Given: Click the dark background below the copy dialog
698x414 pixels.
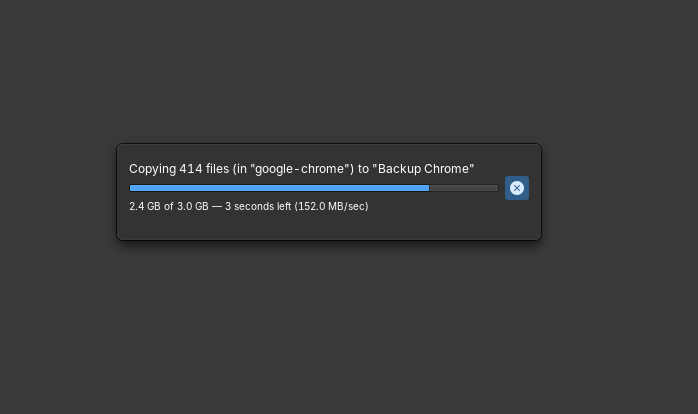Looking at the screenshot, I should click(x=328, y=330).
